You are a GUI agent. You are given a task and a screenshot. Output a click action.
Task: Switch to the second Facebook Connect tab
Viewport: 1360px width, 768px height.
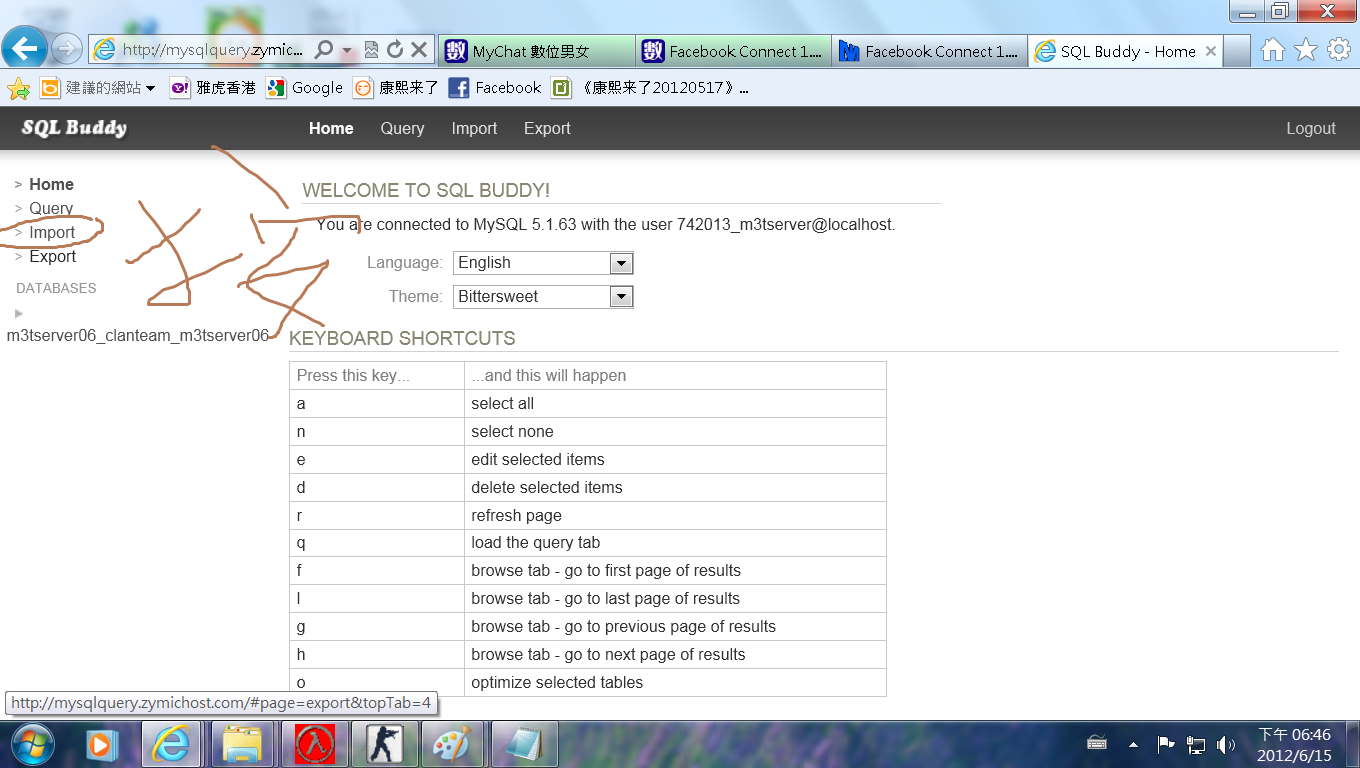click(929, 51)
